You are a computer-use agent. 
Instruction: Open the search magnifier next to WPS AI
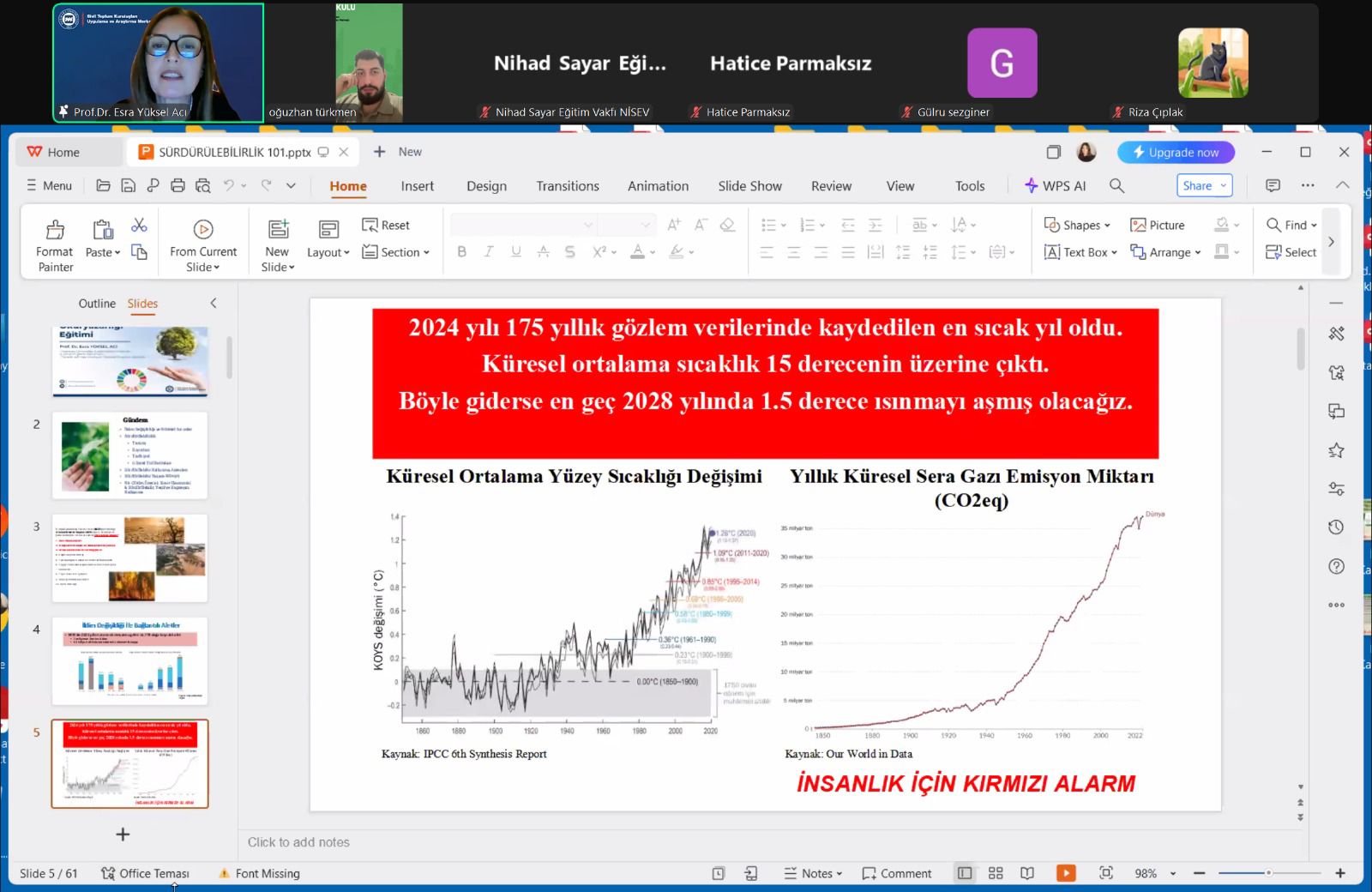(1116, 185)
